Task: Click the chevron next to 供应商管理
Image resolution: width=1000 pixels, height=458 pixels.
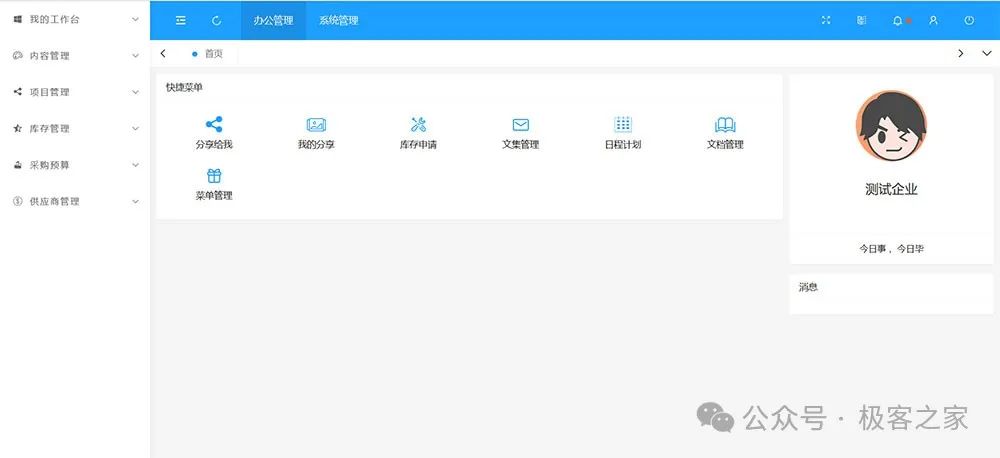Action: 135,202
